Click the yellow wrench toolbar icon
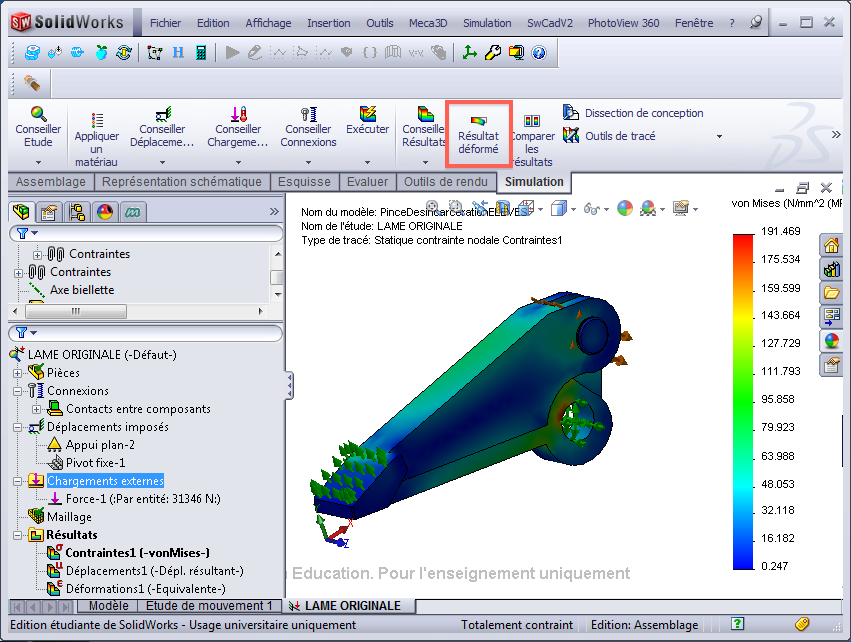 click(x=493, y=53)
